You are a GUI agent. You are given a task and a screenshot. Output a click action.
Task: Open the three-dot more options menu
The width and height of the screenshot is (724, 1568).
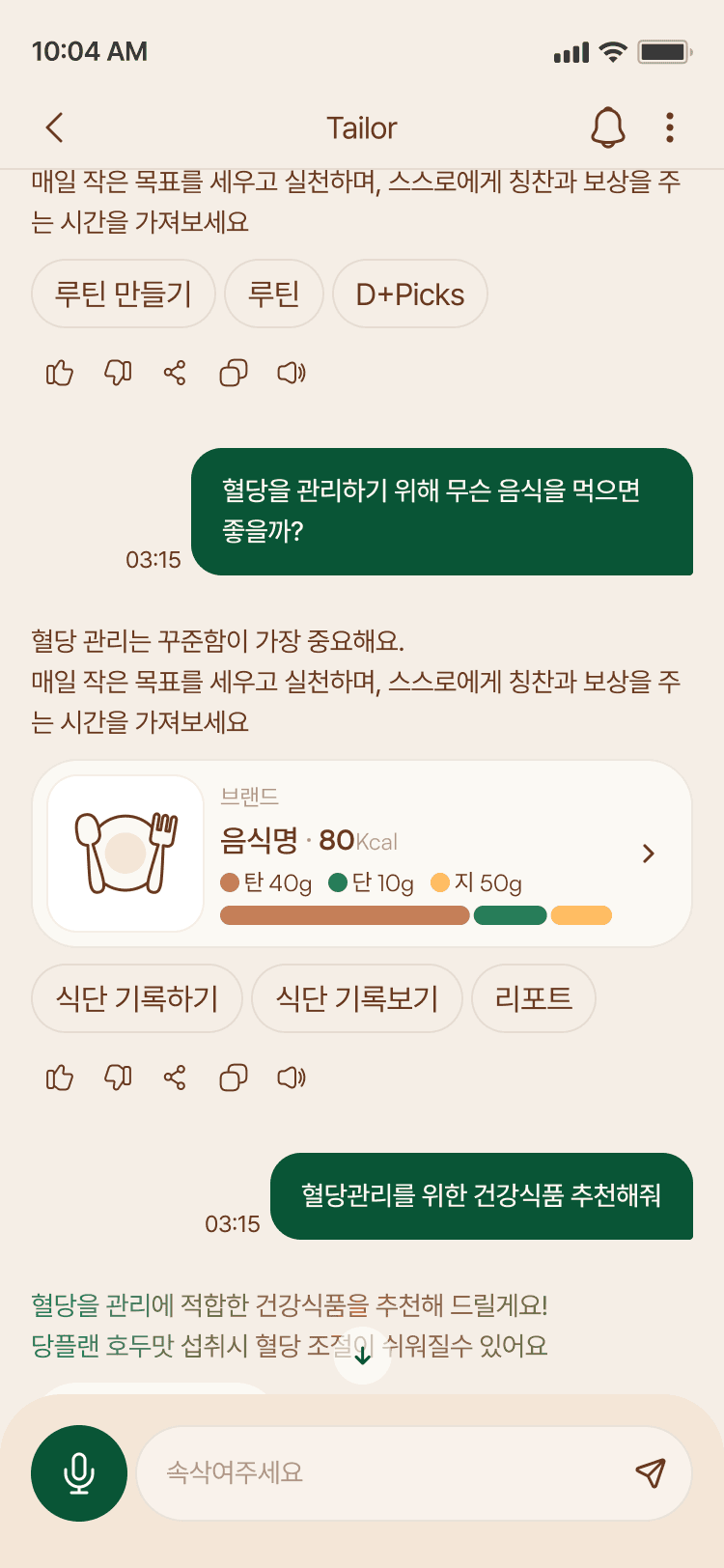[669, 127]
